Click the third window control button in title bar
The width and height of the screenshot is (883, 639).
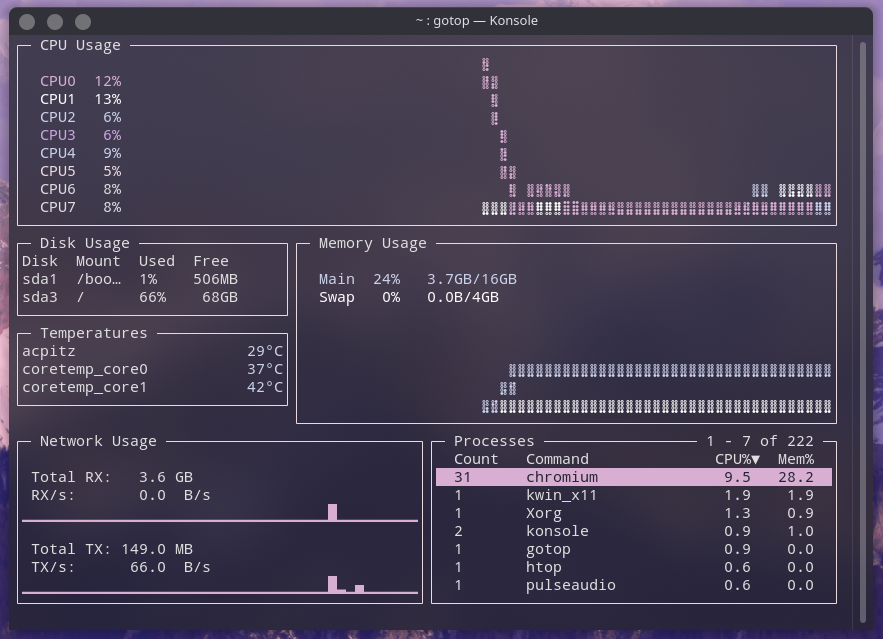coord(83,21)
